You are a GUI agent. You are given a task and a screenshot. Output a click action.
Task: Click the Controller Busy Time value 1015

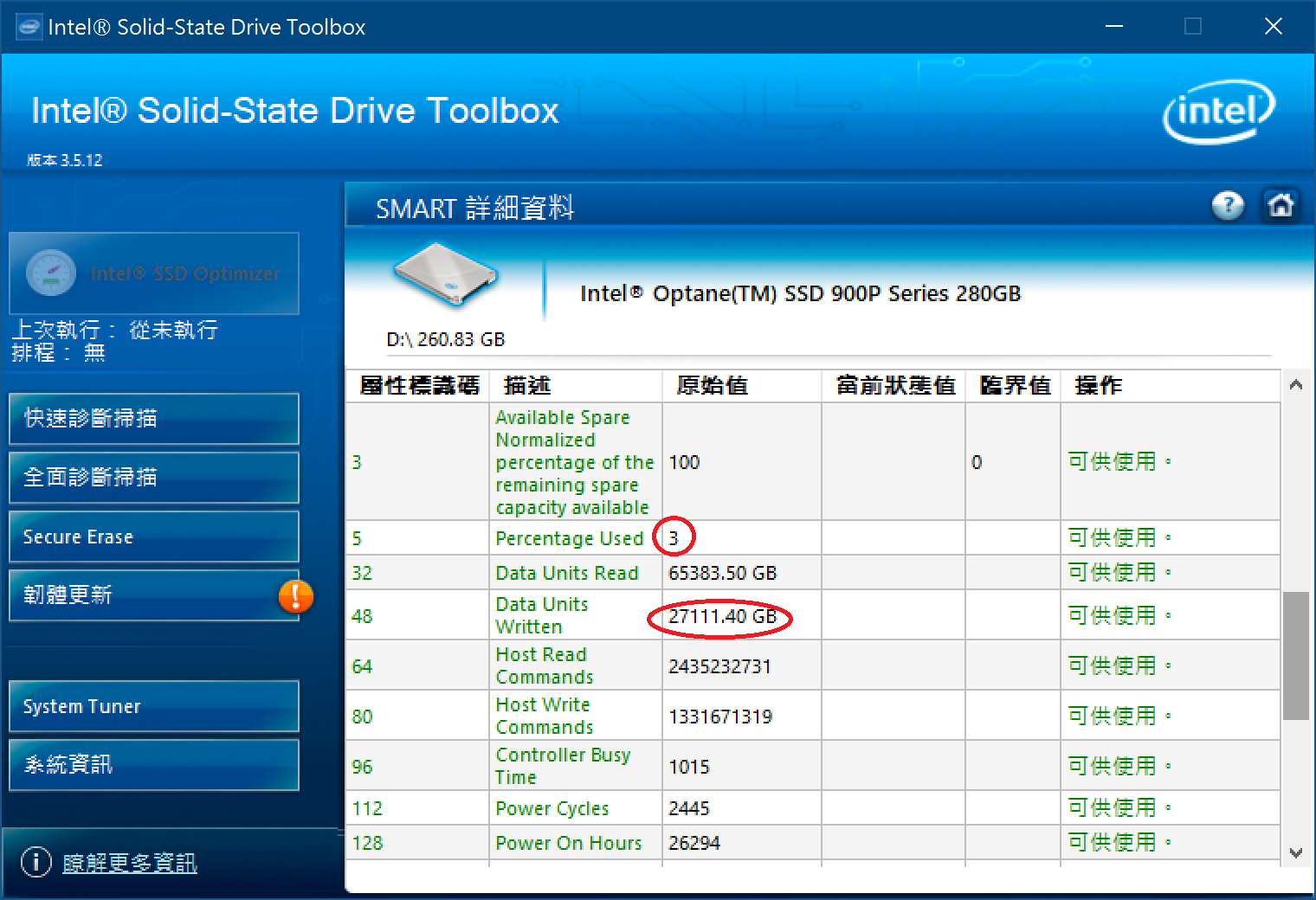(689, 767)
